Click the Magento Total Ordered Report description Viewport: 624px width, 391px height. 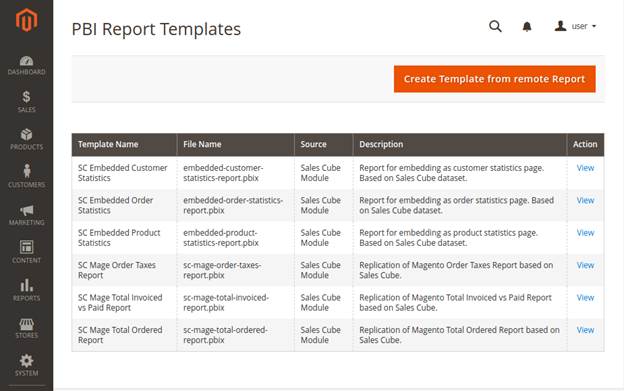(x=459, y=335)
